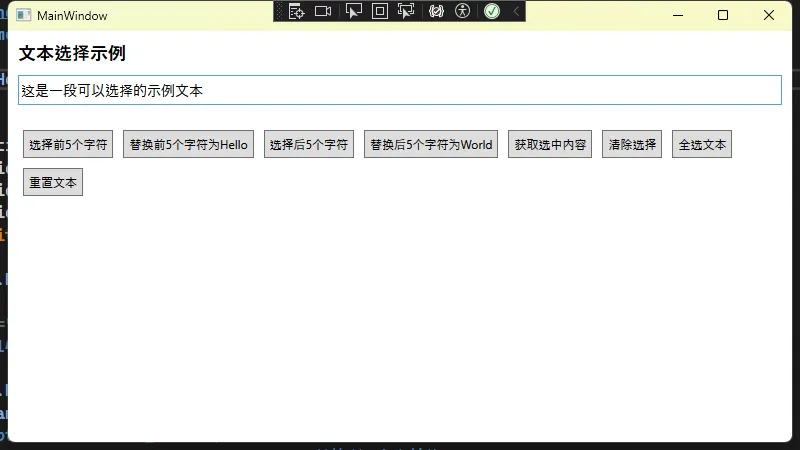The image size is (800, 450).
Task: Toggle Display Layout Adorners square icon
Action: (x=379, y=11)
